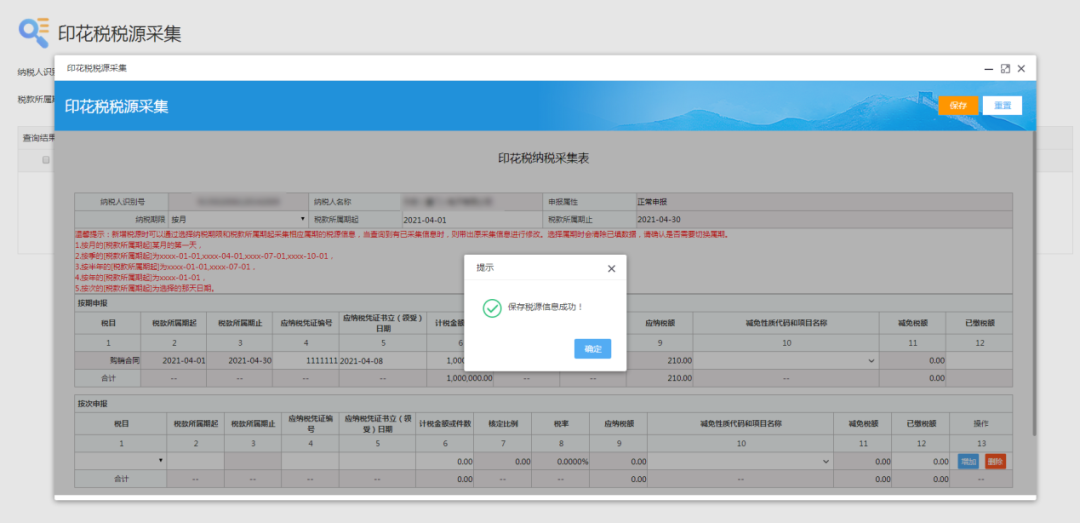Maximize the 印花税税源采集 popup window
Image resolution: width=1080 pixels, height=523 pixels.
(1005, 69)
